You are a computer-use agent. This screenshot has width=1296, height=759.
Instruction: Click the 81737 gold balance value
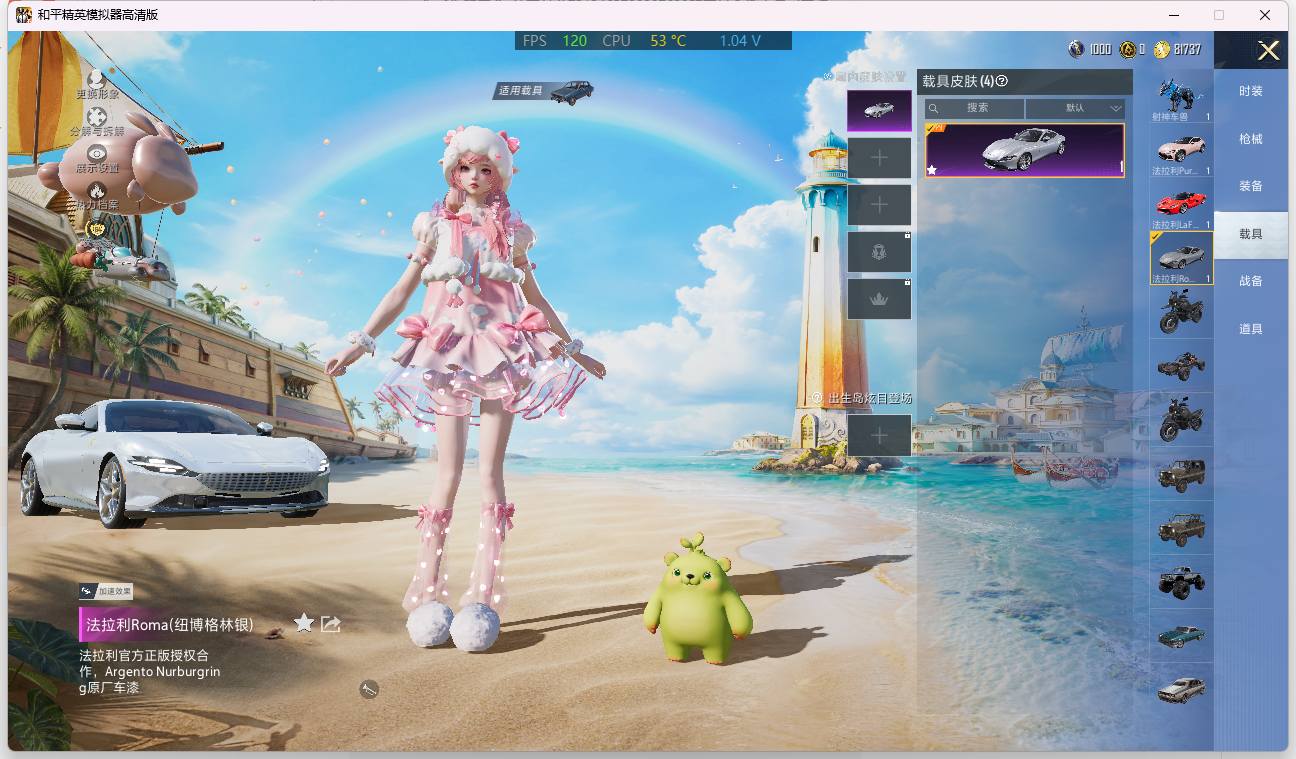pos(1187,49)
